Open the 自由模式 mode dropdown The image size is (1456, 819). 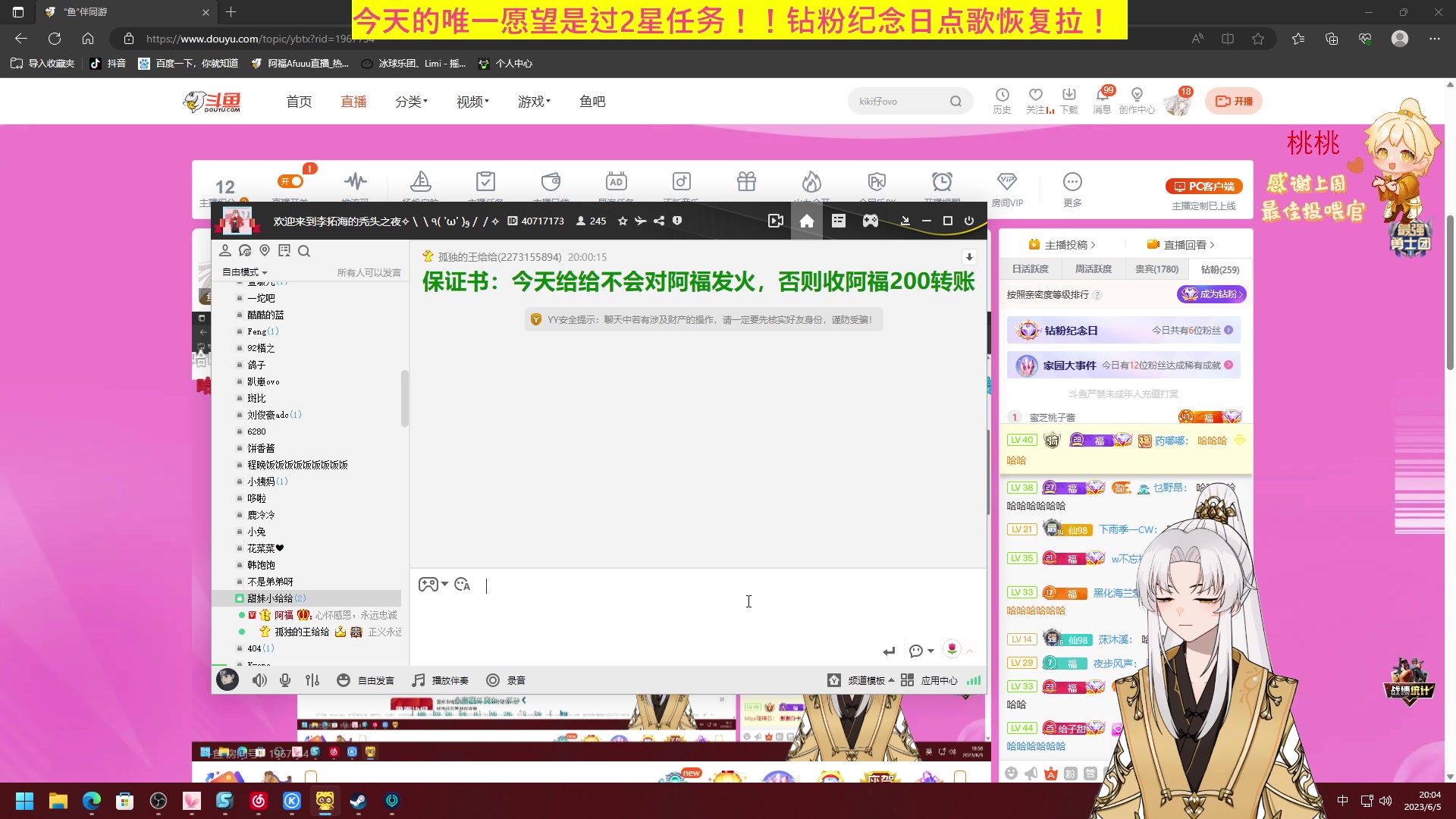[244, 272]
